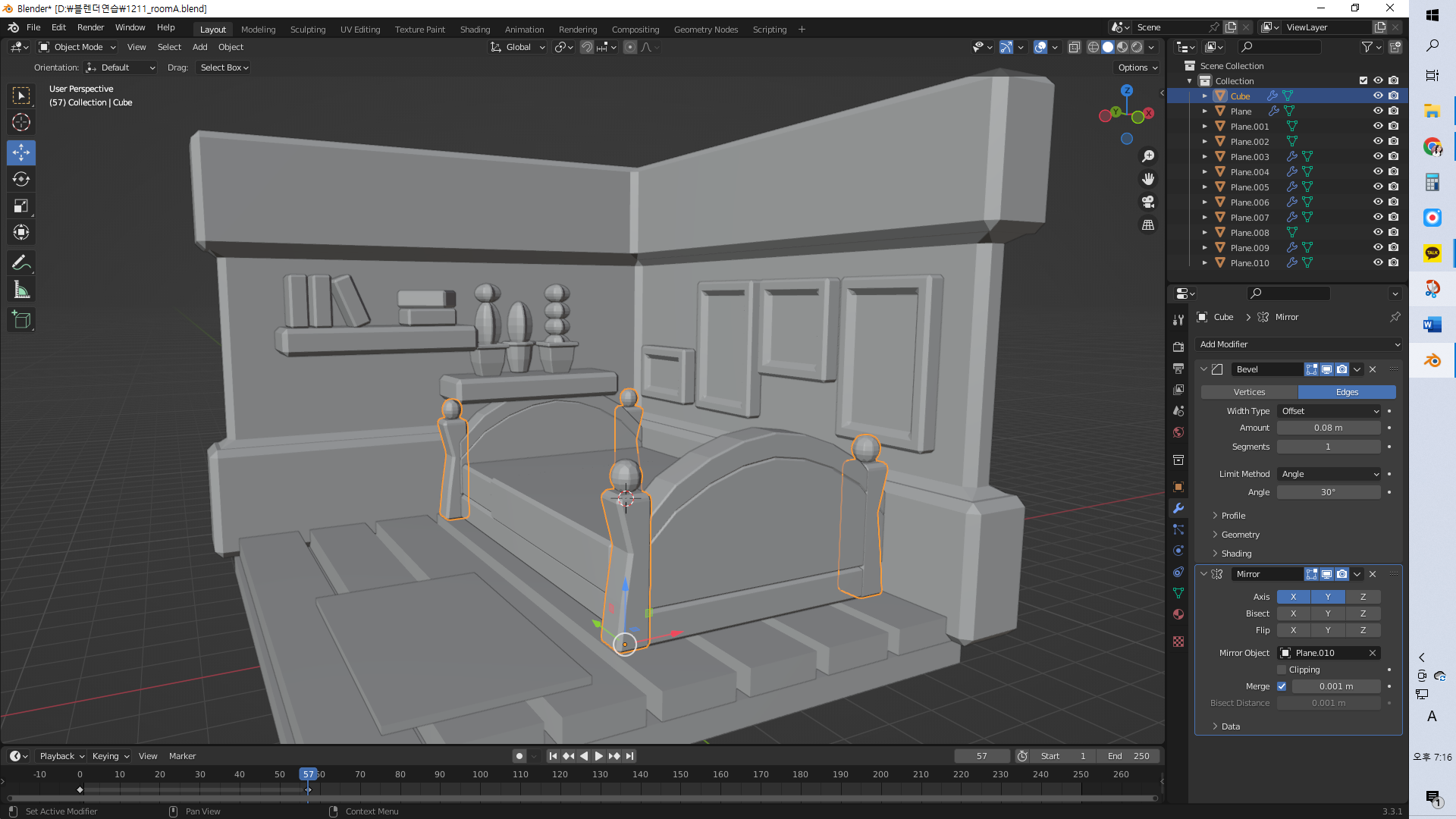The image size is (1456, 819).
Task: Select the Scale tool in toolbar
Action: click(x=21, y=206)
